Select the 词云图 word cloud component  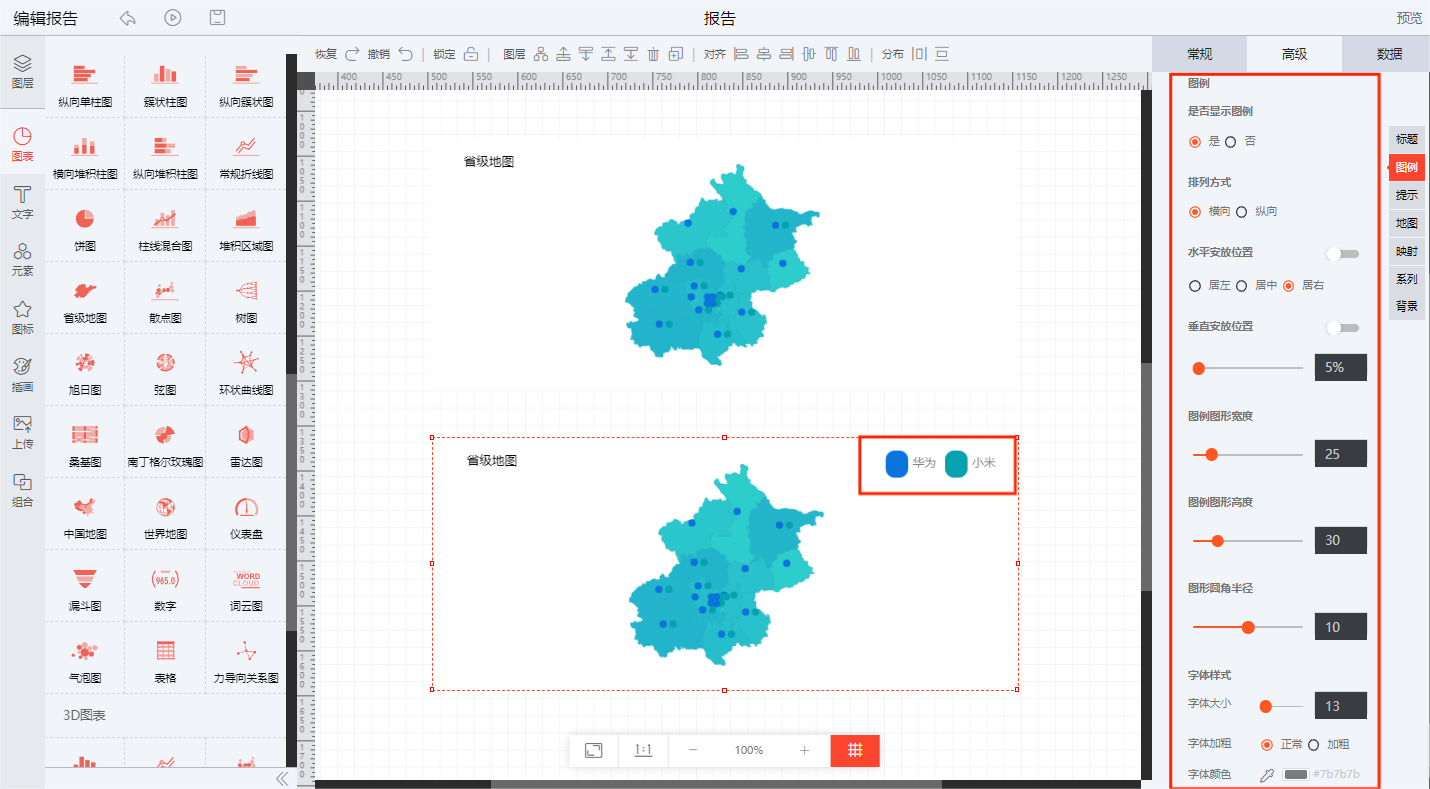coord(246,588)
